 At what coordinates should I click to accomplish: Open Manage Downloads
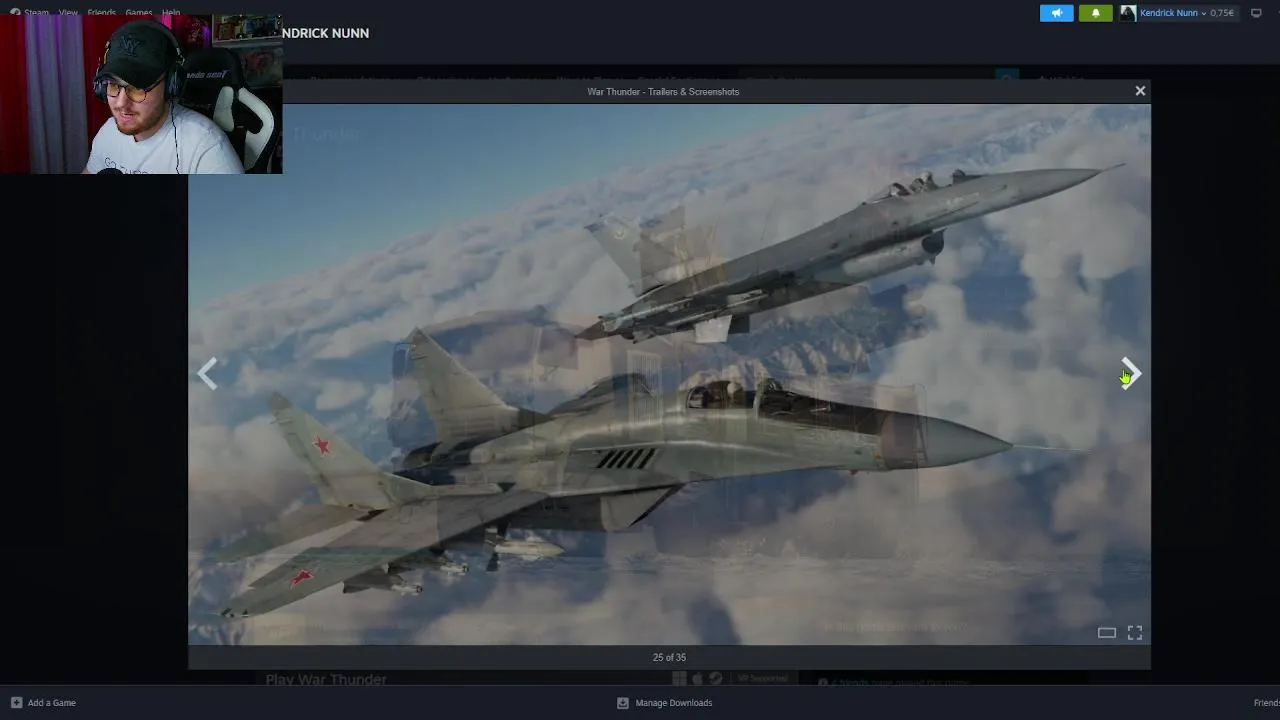pyautogui.click(x=664, y=703)
